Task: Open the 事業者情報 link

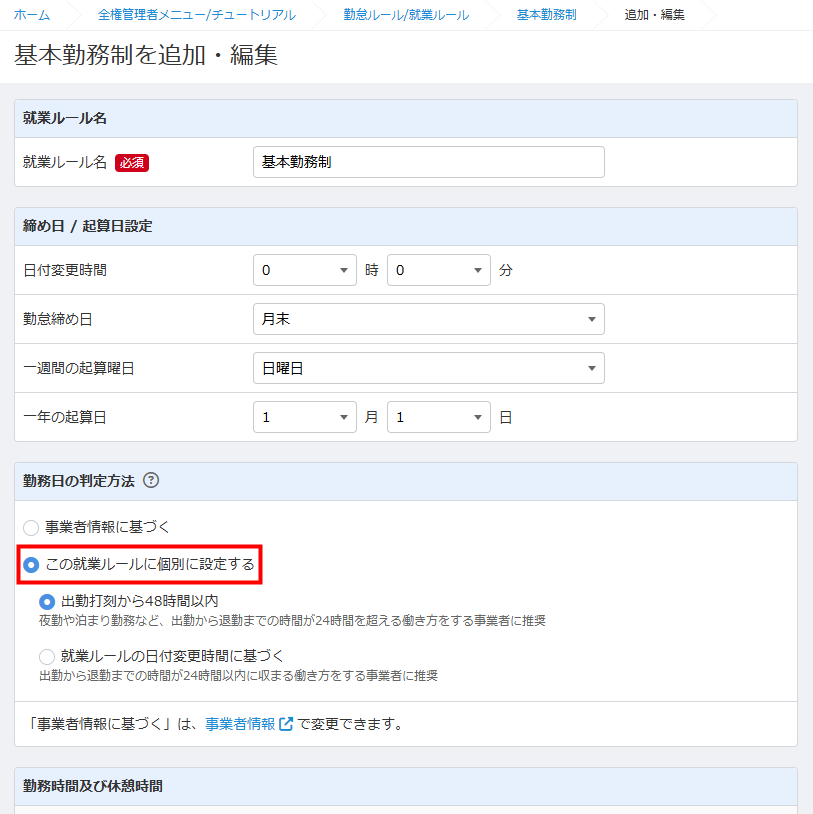Action: [x=240, y=724]
